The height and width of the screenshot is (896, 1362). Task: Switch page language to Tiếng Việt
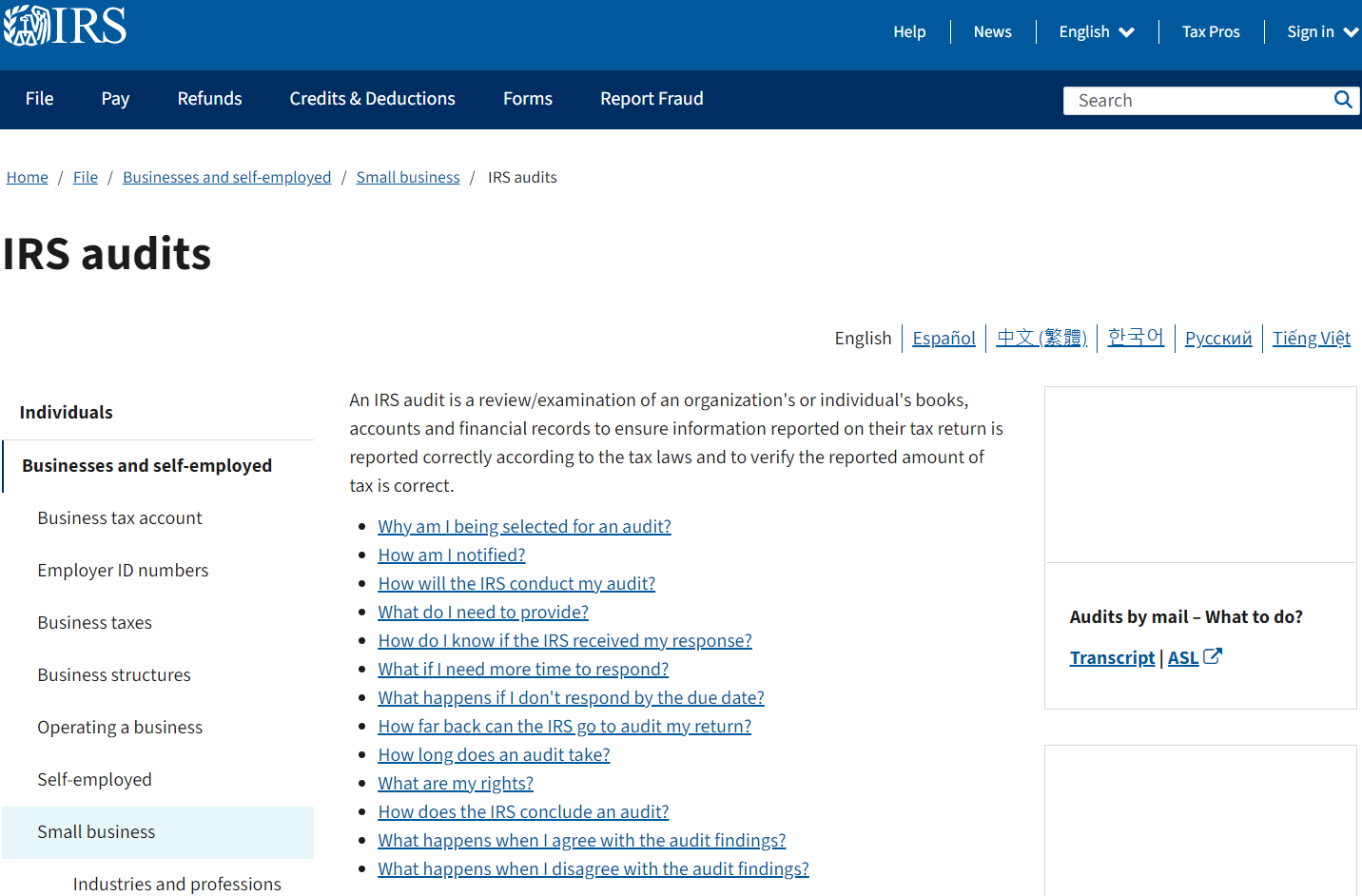click(x=1312, y=339)
